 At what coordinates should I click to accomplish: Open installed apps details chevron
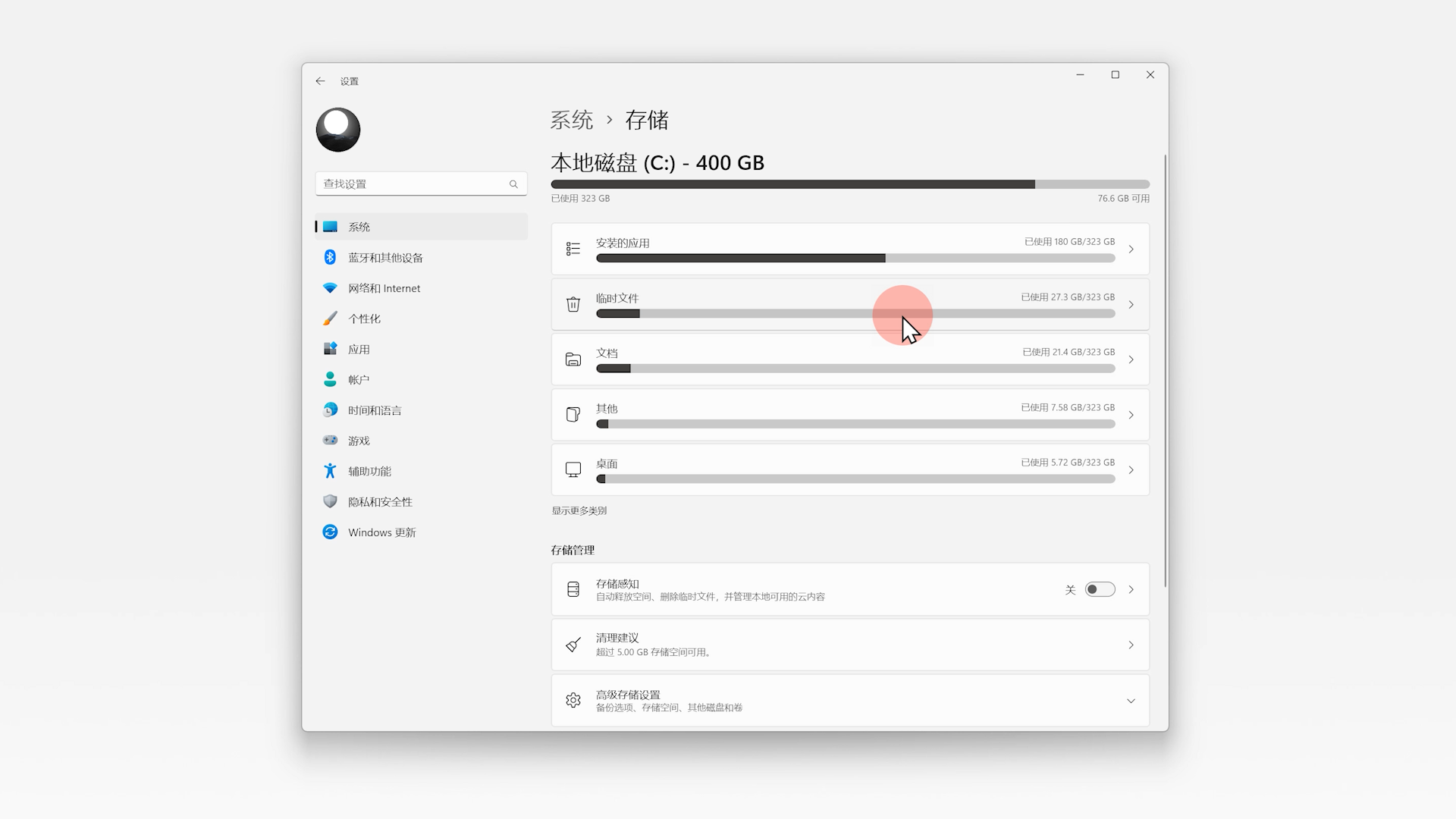tap(1131, 249)
